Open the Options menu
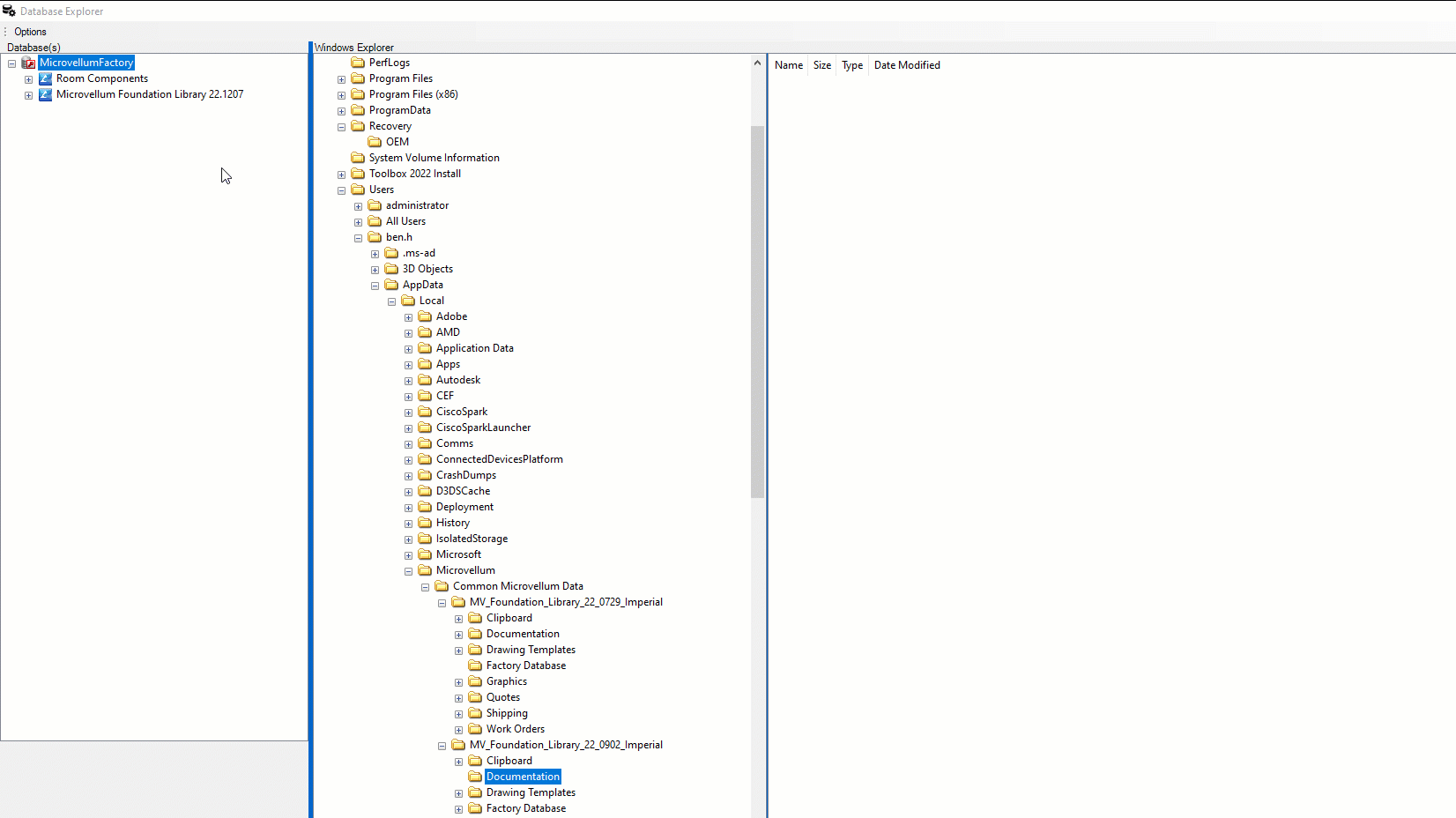Image resolution: width=1456 pixels, height=818 pixels. point(30,32)
